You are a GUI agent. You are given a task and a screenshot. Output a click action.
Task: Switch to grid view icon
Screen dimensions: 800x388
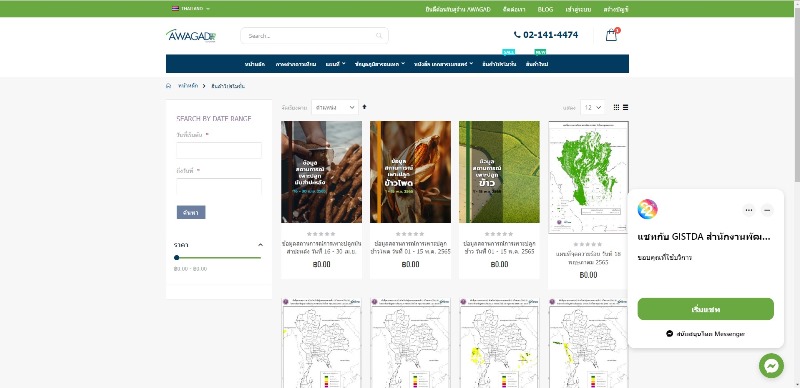tap(616, 107)
